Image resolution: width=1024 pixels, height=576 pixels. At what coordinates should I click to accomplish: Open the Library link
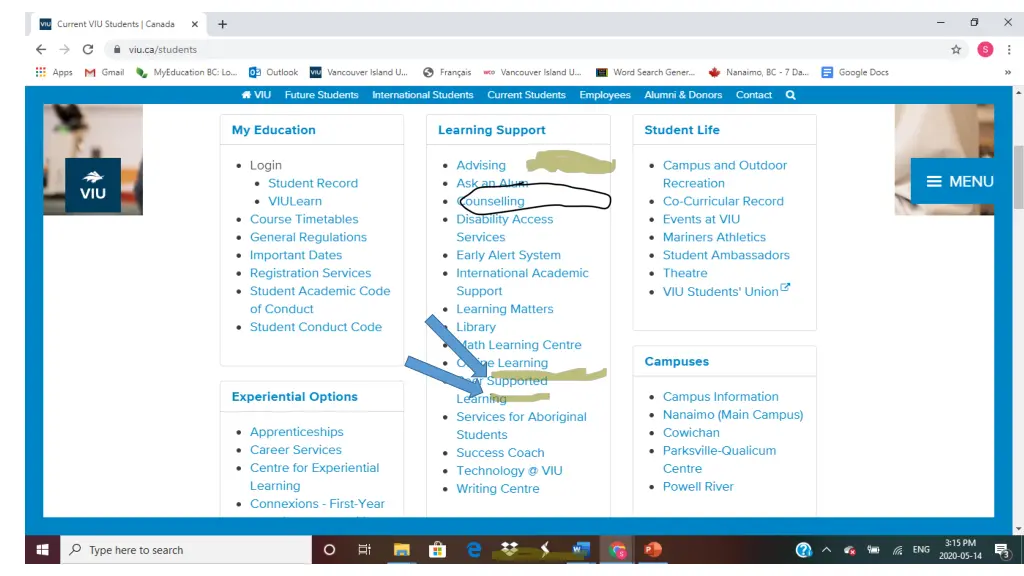pos(476,327)
